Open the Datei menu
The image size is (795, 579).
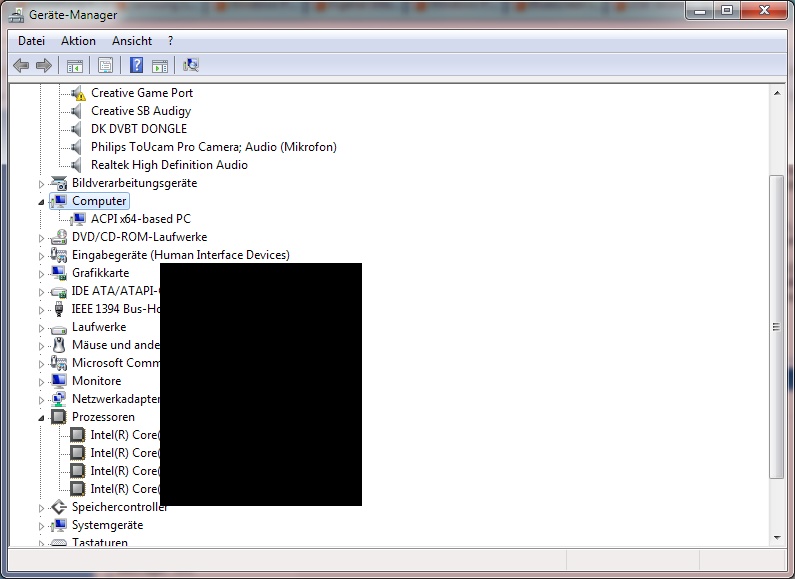(x=31, y=41)
